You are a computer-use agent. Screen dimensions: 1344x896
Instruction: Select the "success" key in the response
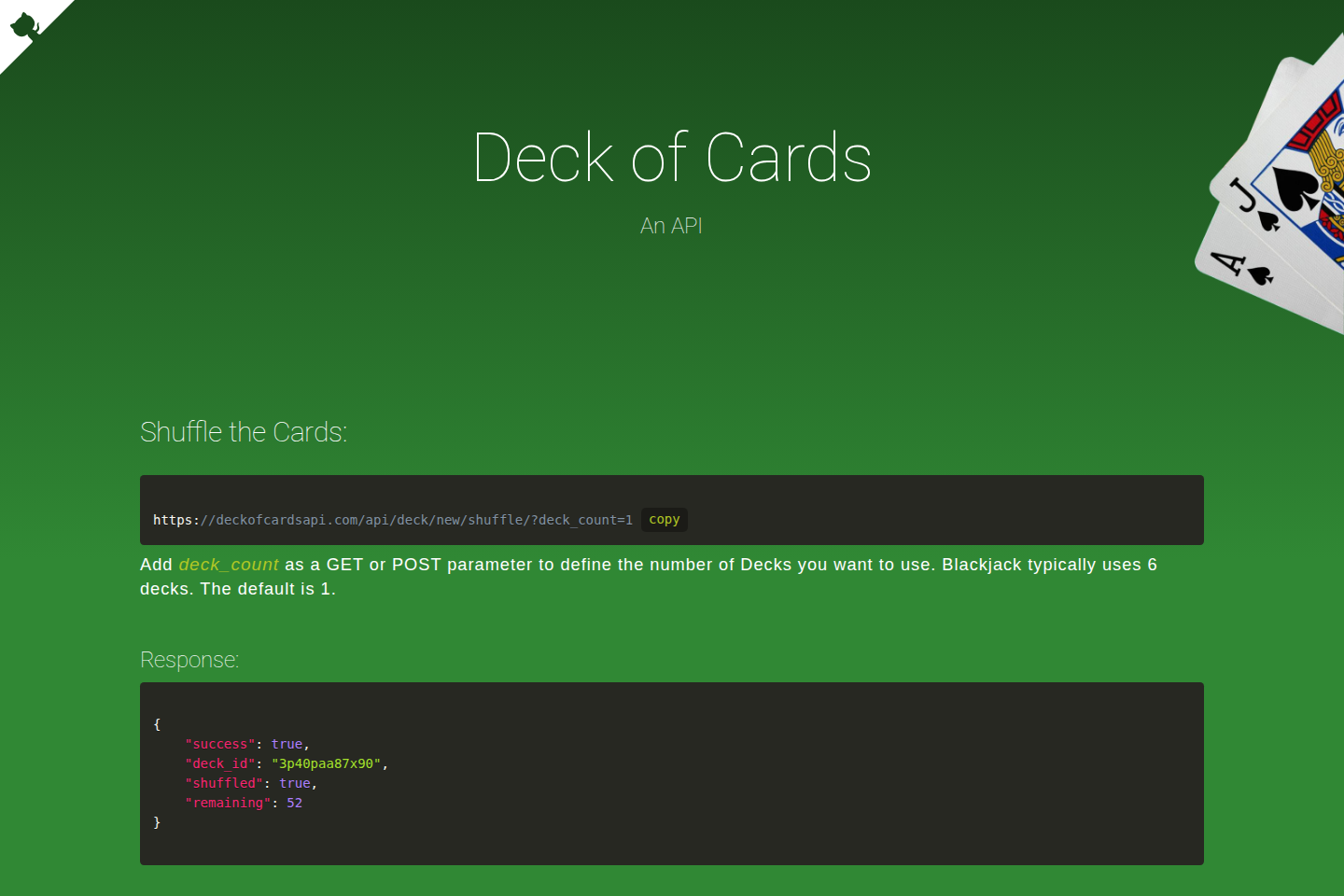[x=221, y=744]
